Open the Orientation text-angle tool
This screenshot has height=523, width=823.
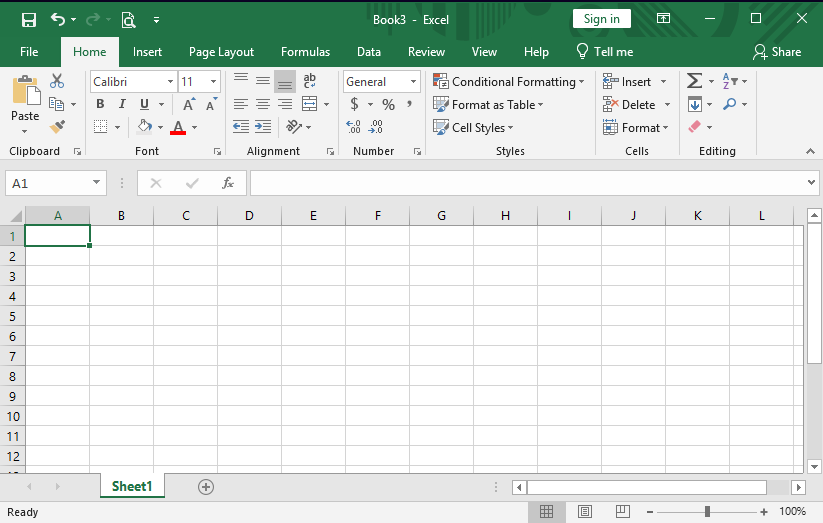(293, 127)
